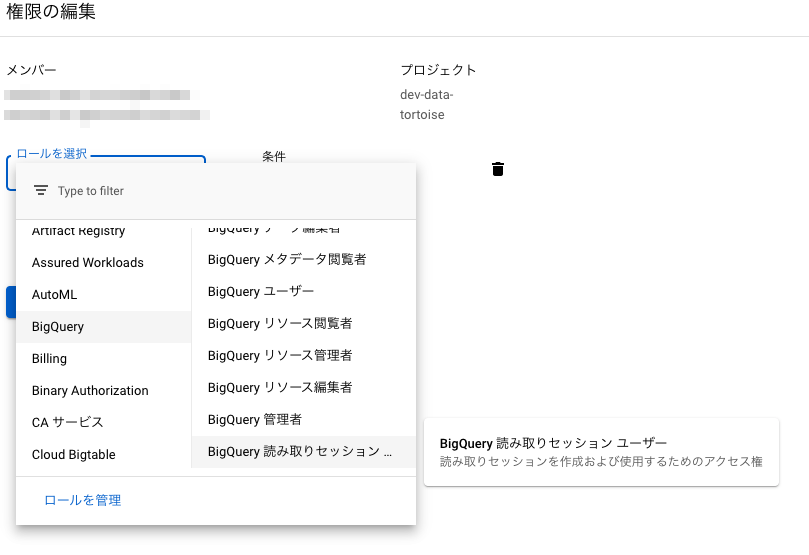Screen dimensions: 809x555
Task: Choose BigQuery リソース閲覧者 role
Action: [x=304, y=323]
